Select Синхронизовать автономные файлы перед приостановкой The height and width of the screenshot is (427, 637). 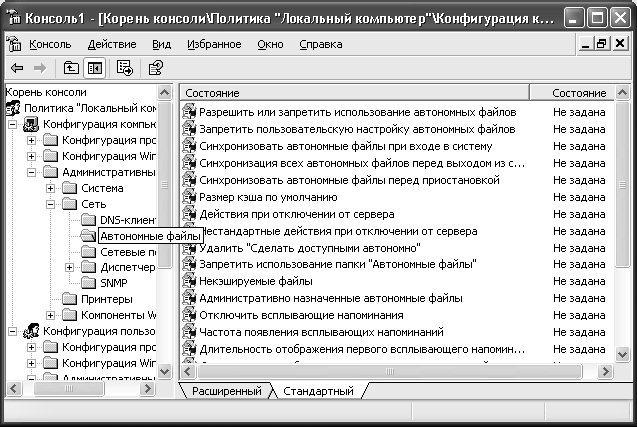pyautogui.click(x=349, y=180)
